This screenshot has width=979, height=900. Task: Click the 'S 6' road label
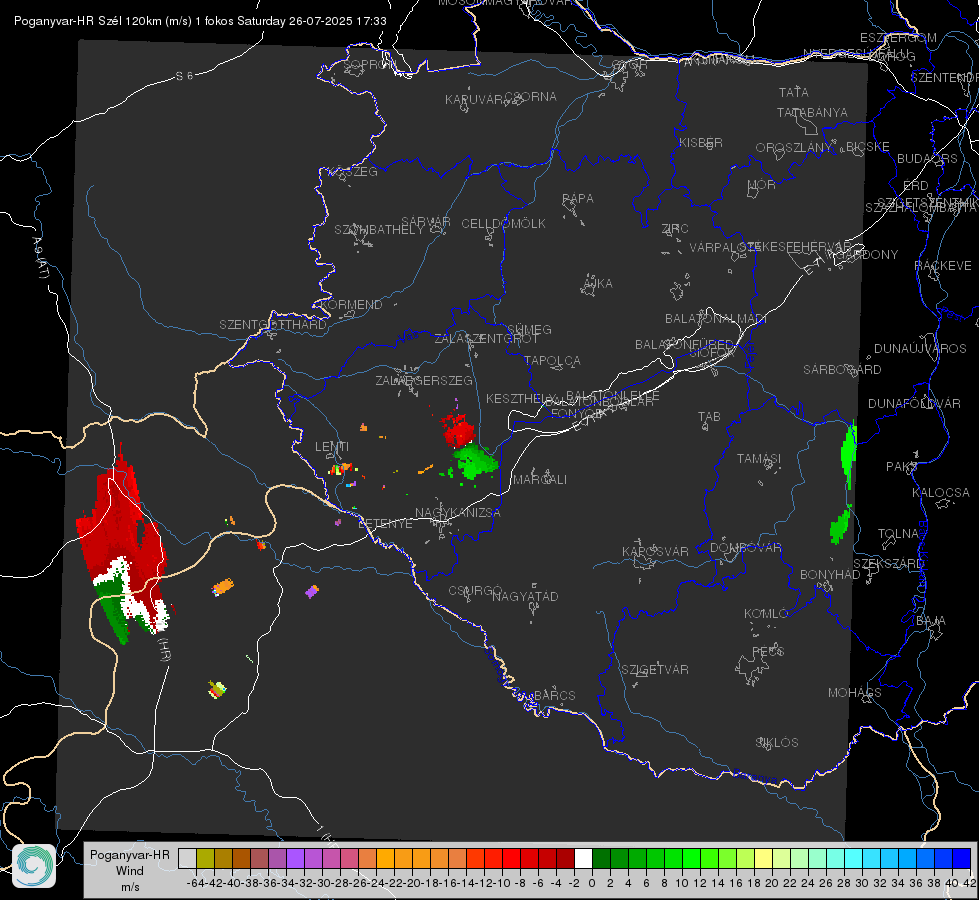[x=184, y=76]
